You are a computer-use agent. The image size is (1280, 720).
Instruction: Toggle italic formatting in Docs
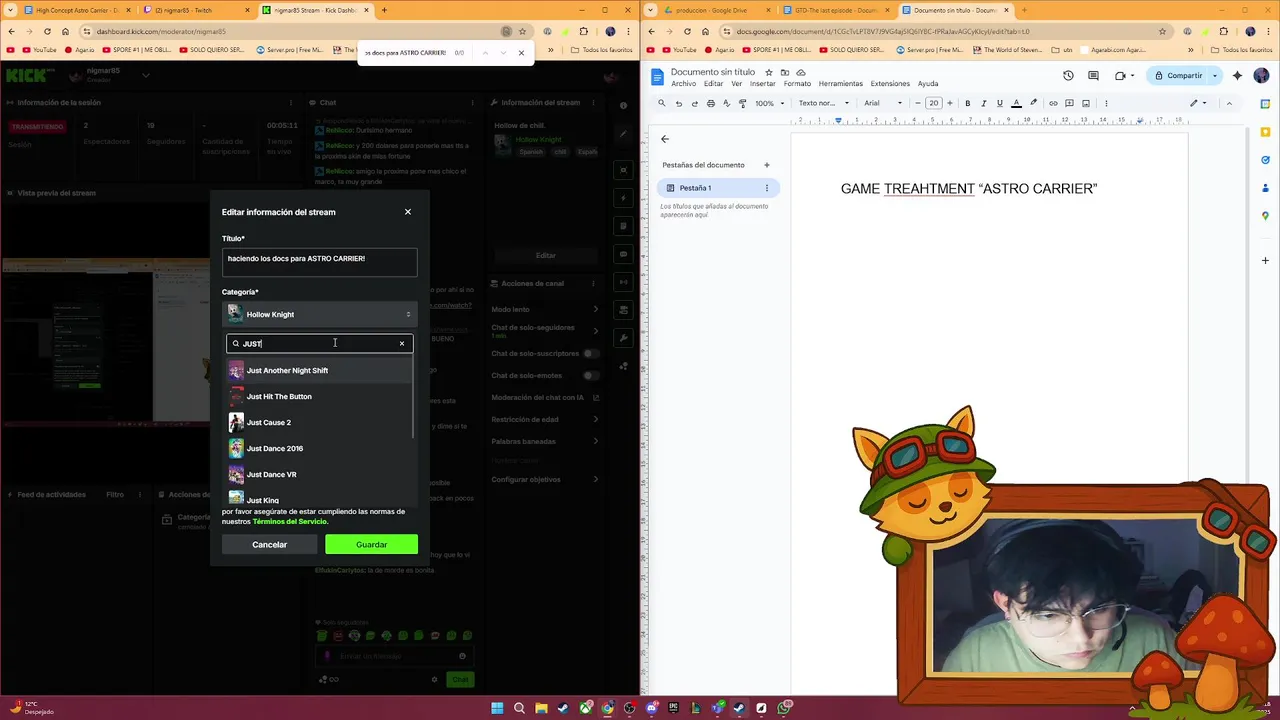tap(983, 103)
